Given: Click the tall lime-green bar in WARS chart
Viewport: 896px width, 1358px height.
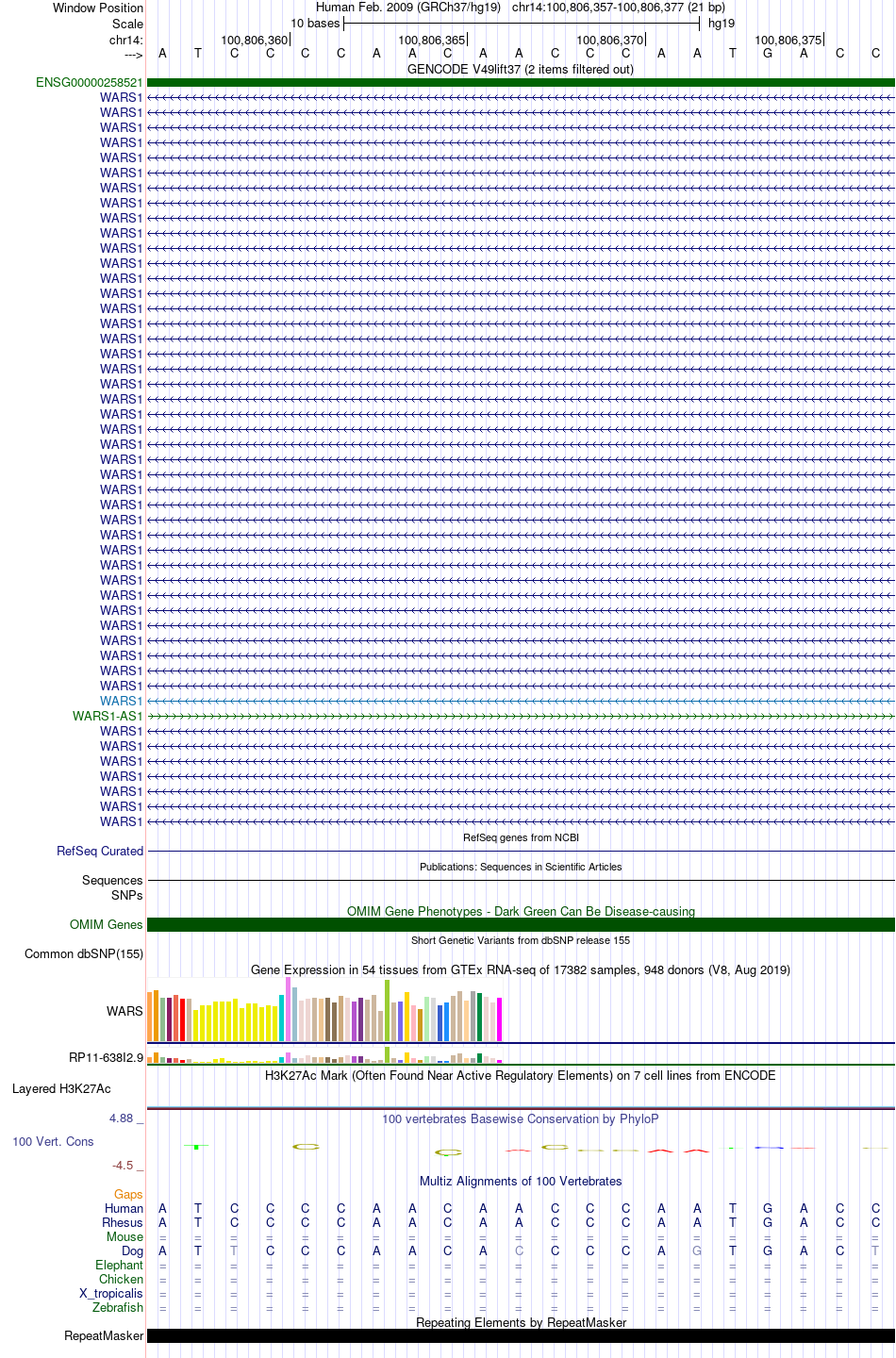Looking at the screenshot, I should [387, 1010].
